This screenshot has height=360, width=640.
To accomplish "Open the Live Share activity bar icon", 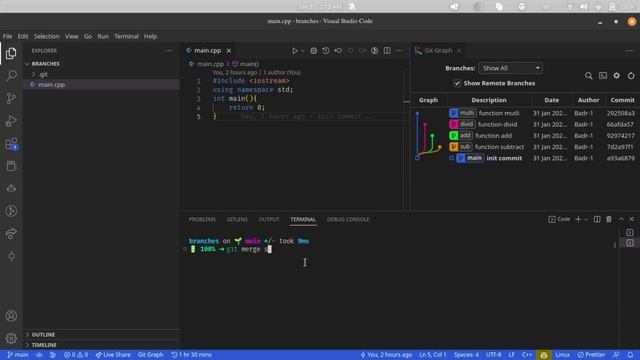I will click(11, 233).
